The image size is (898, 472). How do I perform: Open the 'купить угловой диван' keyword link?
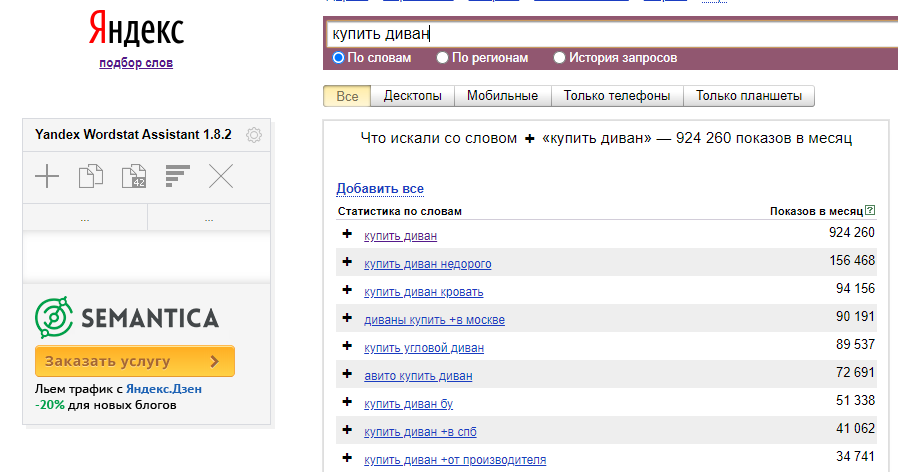[423, 347]
